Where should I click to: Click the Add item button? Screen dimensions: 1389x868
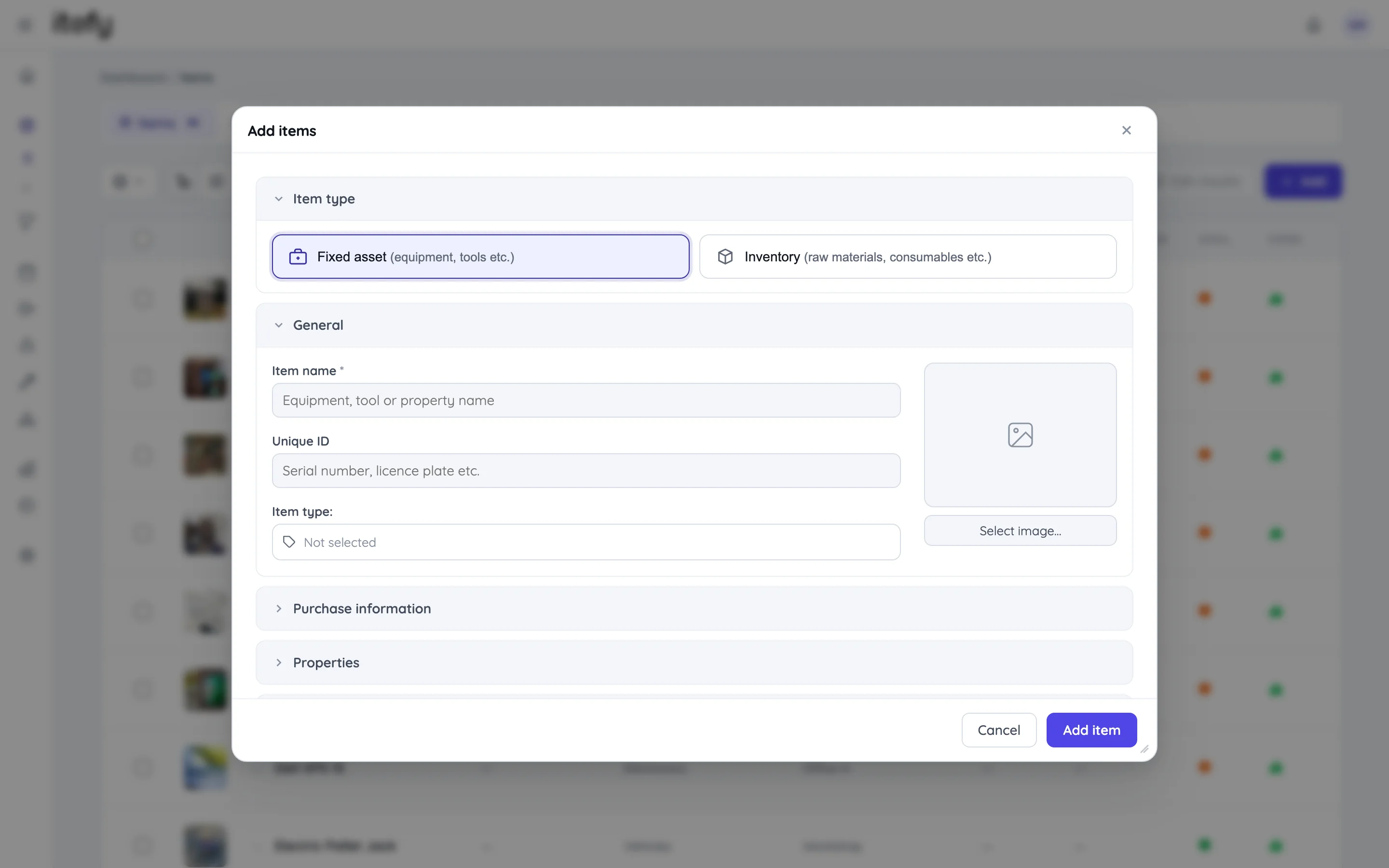[1091, 730]
